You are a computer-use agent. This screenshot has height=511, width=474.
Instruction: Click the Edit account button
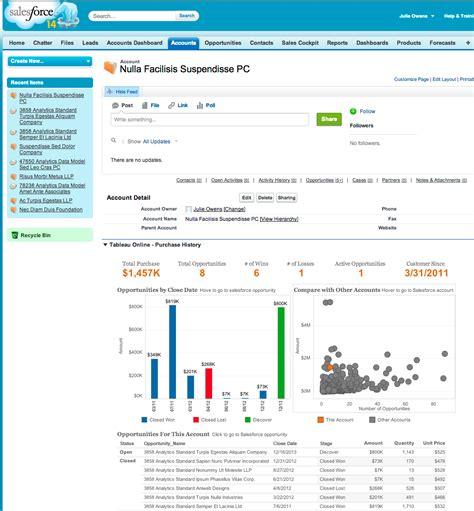click(x=246, y=198)
